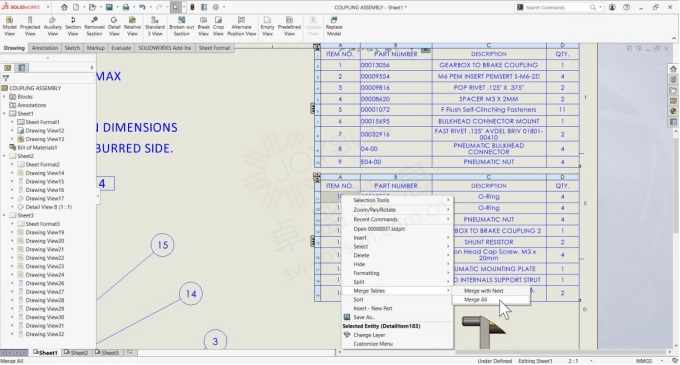Switch to the Annotation ribbon tab
Viewport: 680px width, 365px height.
(x=44, y=48)
